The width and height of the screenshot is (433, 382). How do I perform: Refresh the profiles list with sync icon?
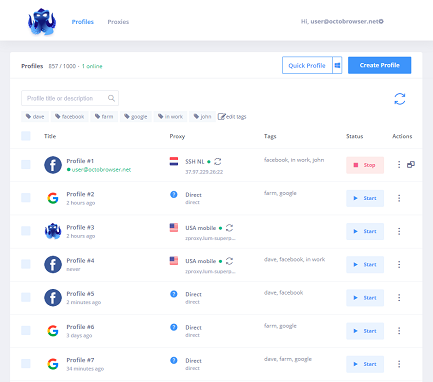click(400, 99)
